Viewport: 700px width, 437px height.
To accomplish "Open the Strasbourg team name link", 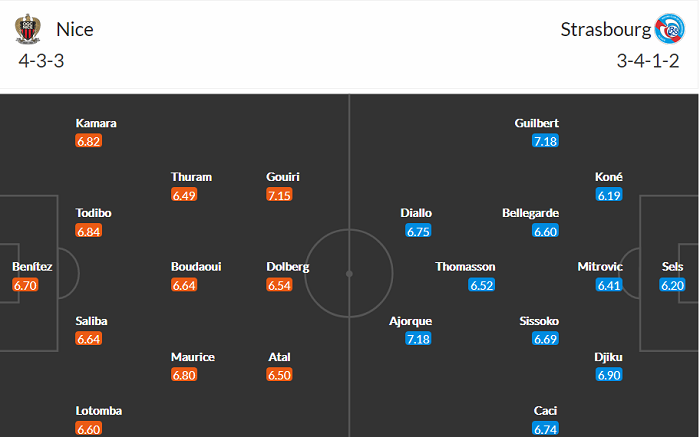I will 604,29.
